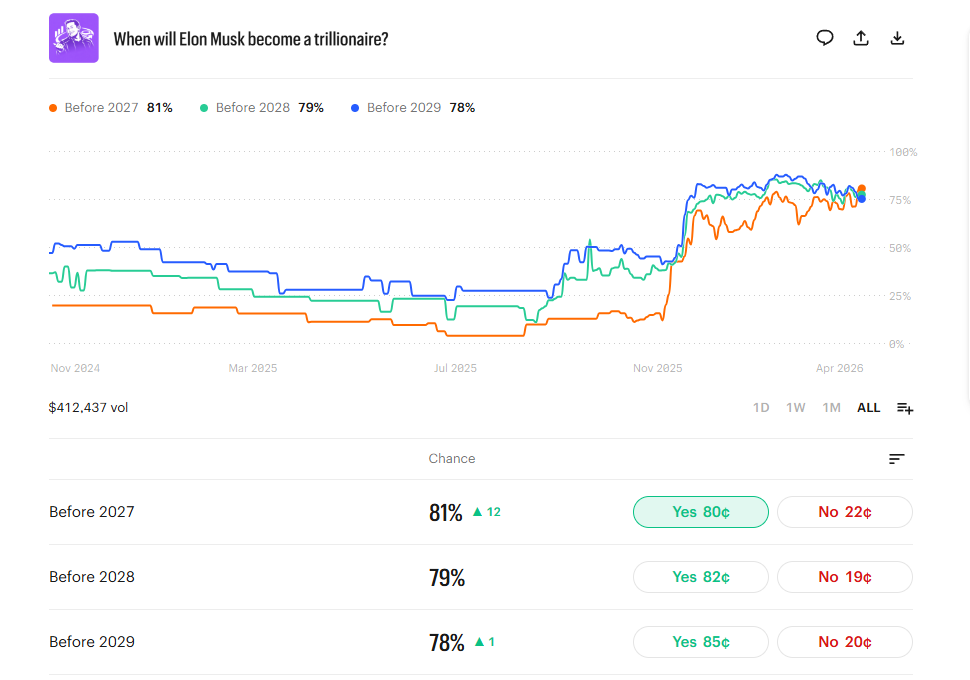Select the ALL time range
This screenshot has height=680, width=970.
(868, 408)
